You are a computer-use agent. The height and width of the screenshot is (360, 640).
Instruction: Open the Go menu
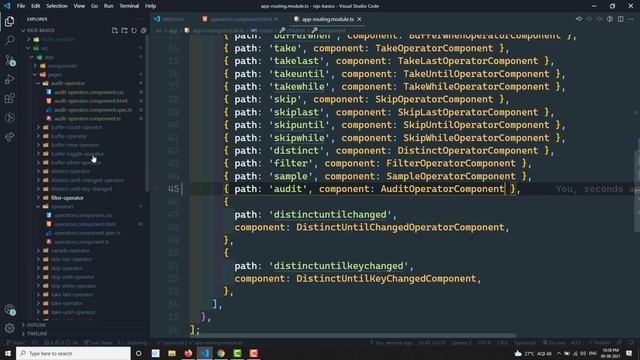click(x=94, y=6)
